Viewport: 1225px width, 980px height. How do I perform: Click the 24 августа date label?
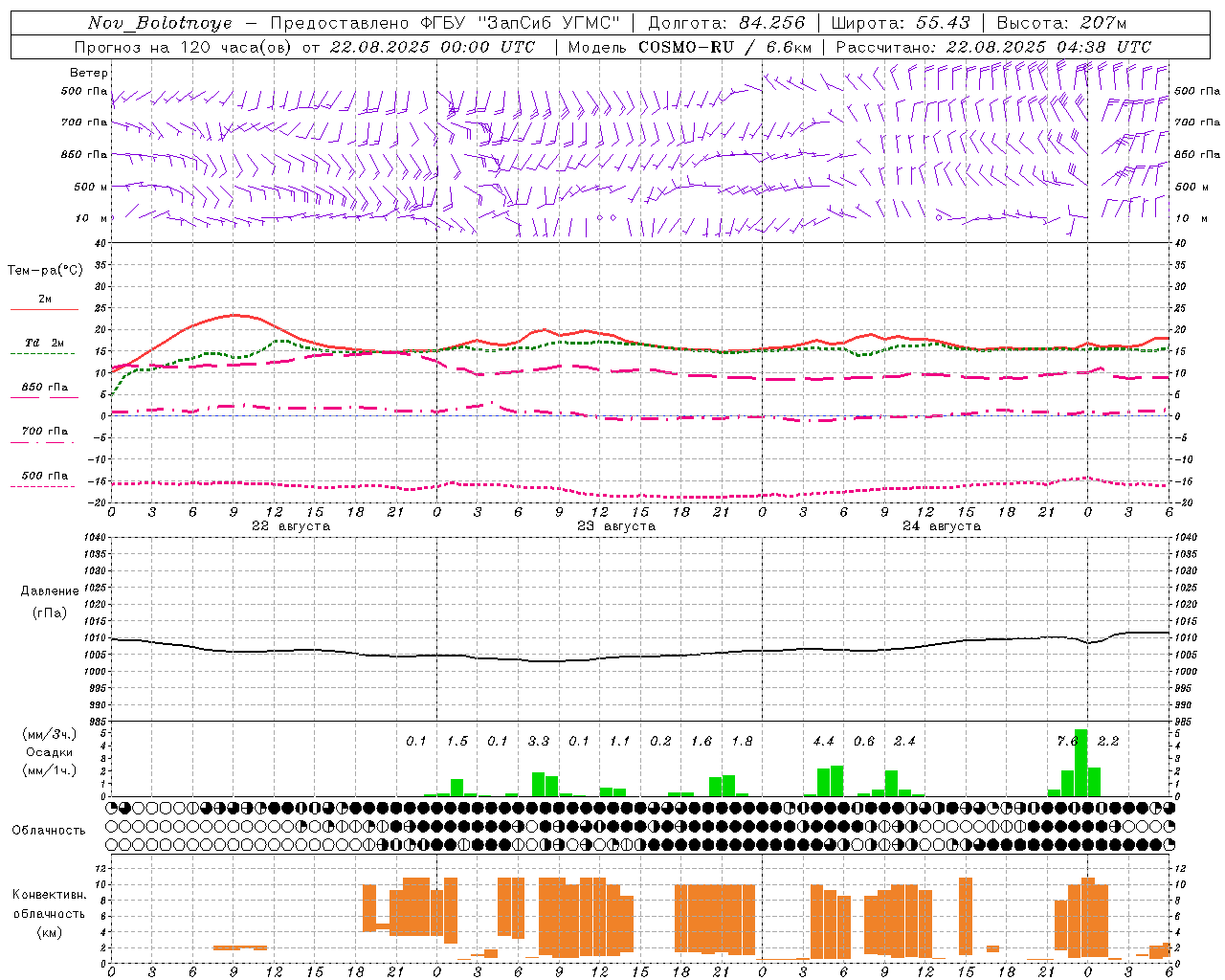pos(942,526)
